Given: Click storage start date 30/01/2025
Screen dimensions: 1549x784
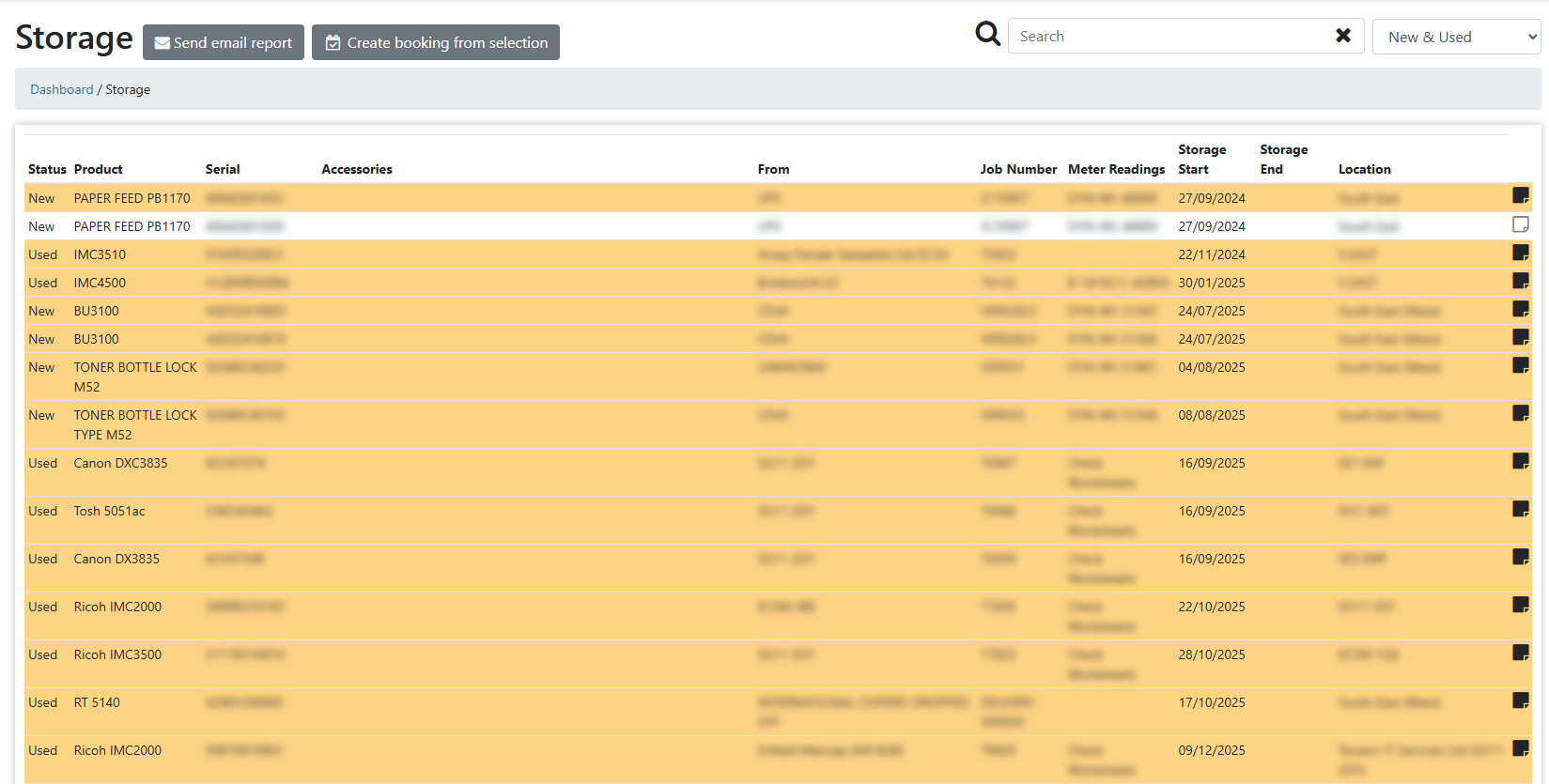Looking at the screenshot, I should point(1212,283).
